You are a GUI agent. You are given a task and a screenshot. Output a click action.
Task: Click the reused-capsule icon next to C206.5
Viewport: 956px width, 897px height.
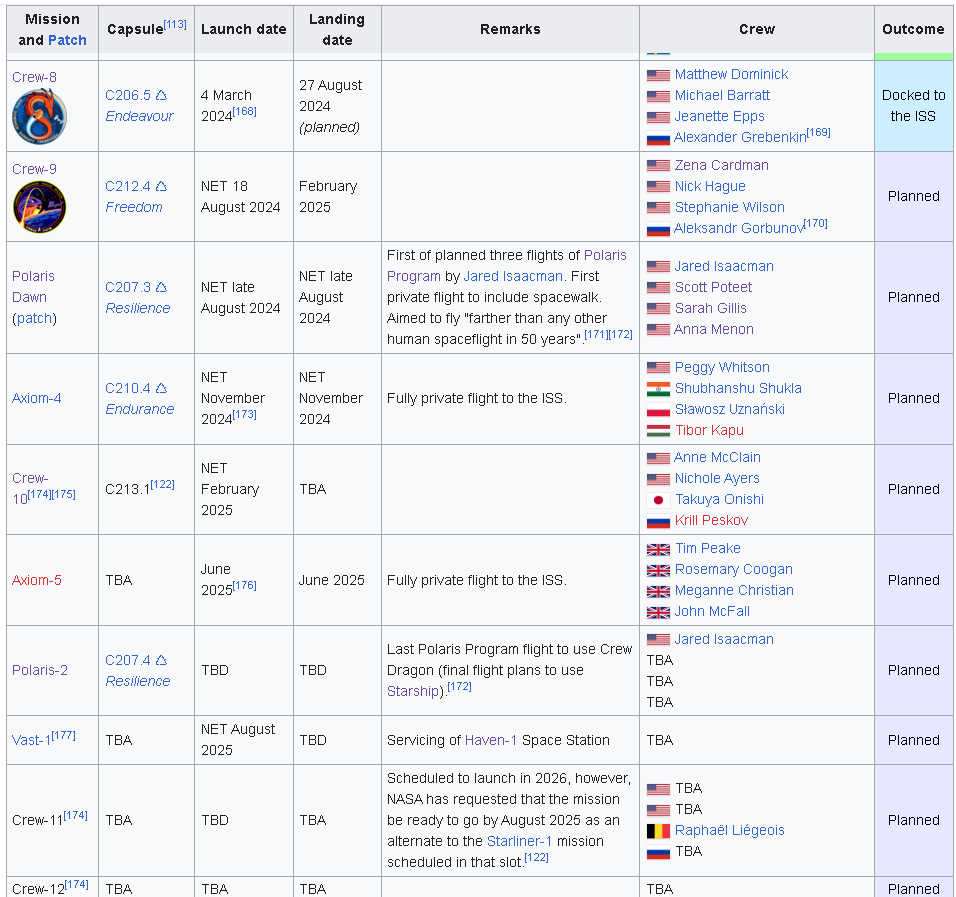161,95
